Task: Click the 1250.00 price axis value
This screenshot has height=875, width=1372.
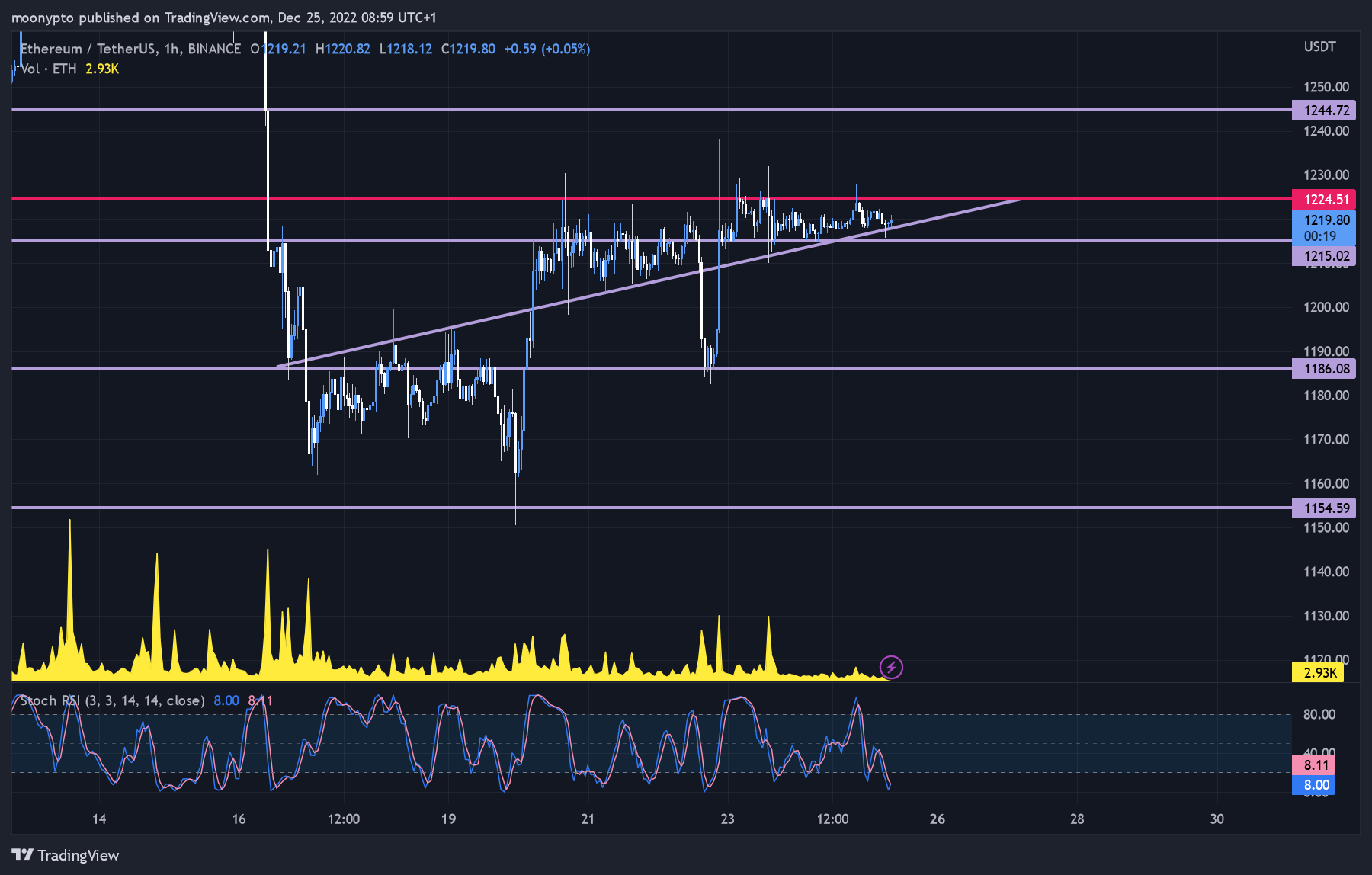Action: tap(1326, 87)
